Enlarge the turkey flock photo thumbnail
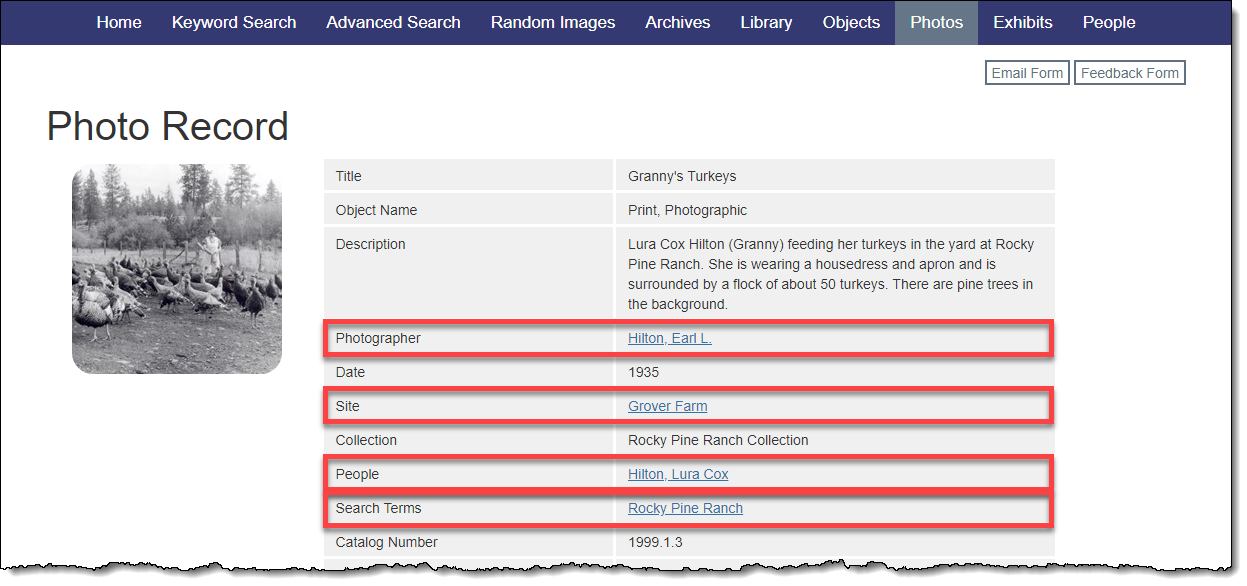The width and height of the screenshot is (1247, 586). click(x=177, y=269)
